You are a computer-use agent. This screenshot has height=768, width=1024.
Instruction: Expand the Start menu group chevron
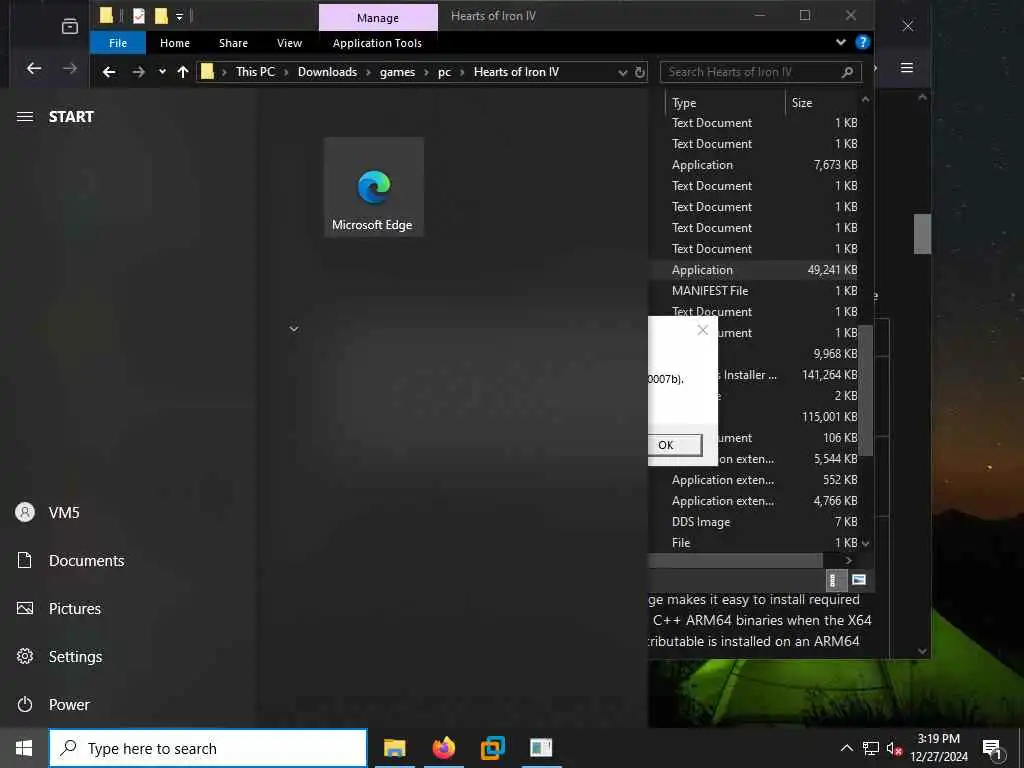pyautogui.click(x=294, y=329)
